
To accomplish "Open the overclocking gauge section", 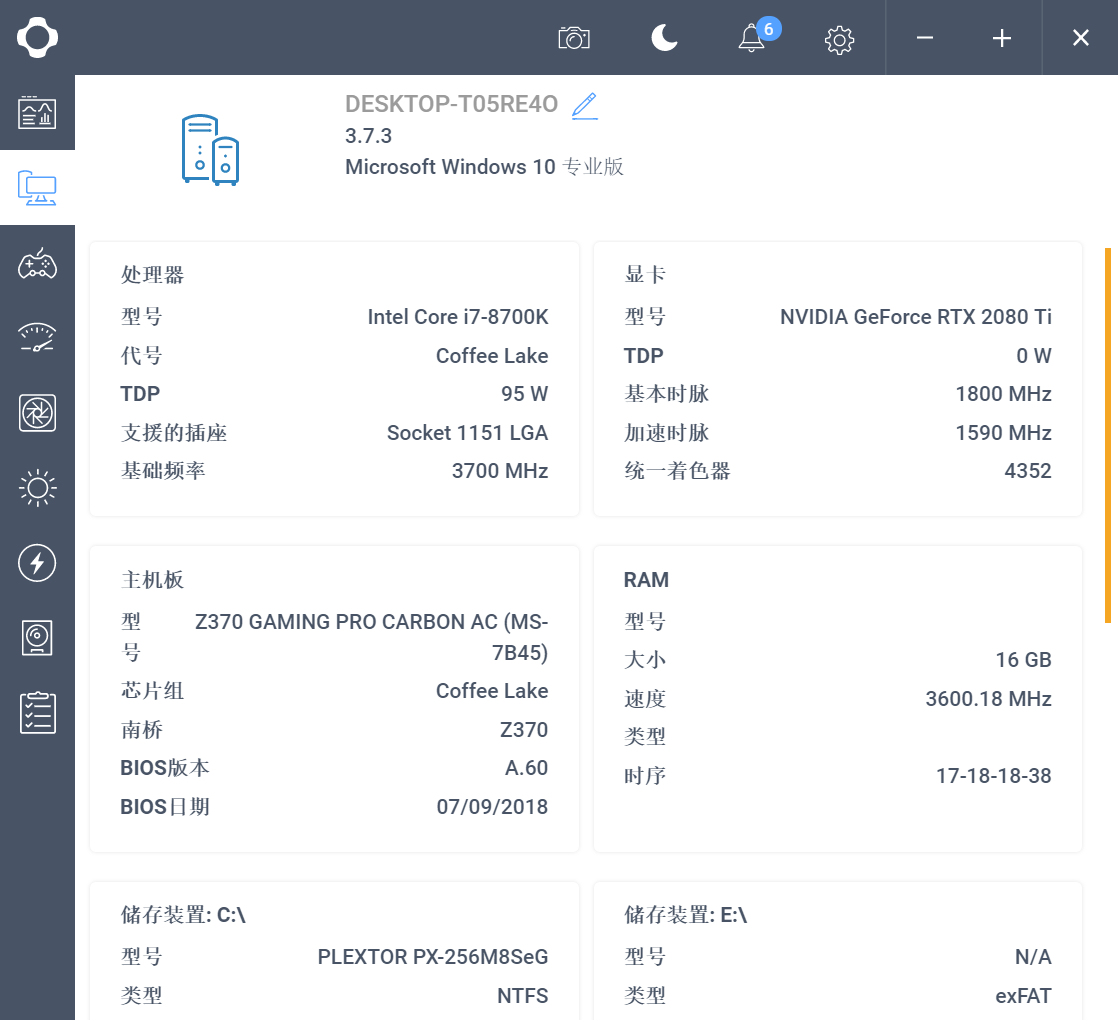I will pos(37,338).
